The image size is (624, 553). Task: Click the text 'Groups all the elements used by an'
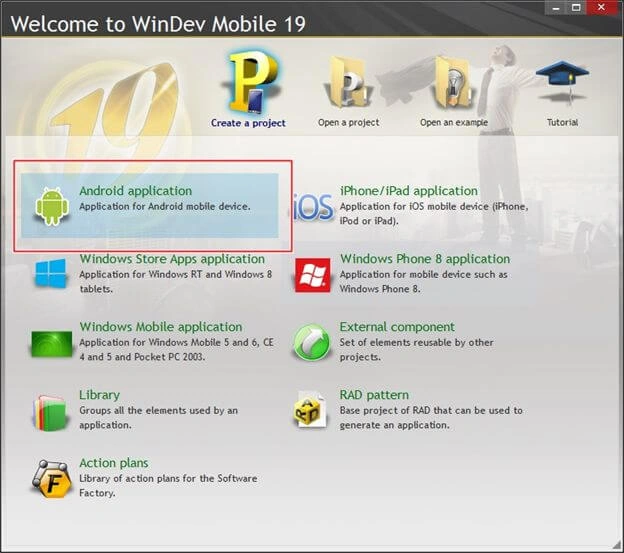[158, 411]
